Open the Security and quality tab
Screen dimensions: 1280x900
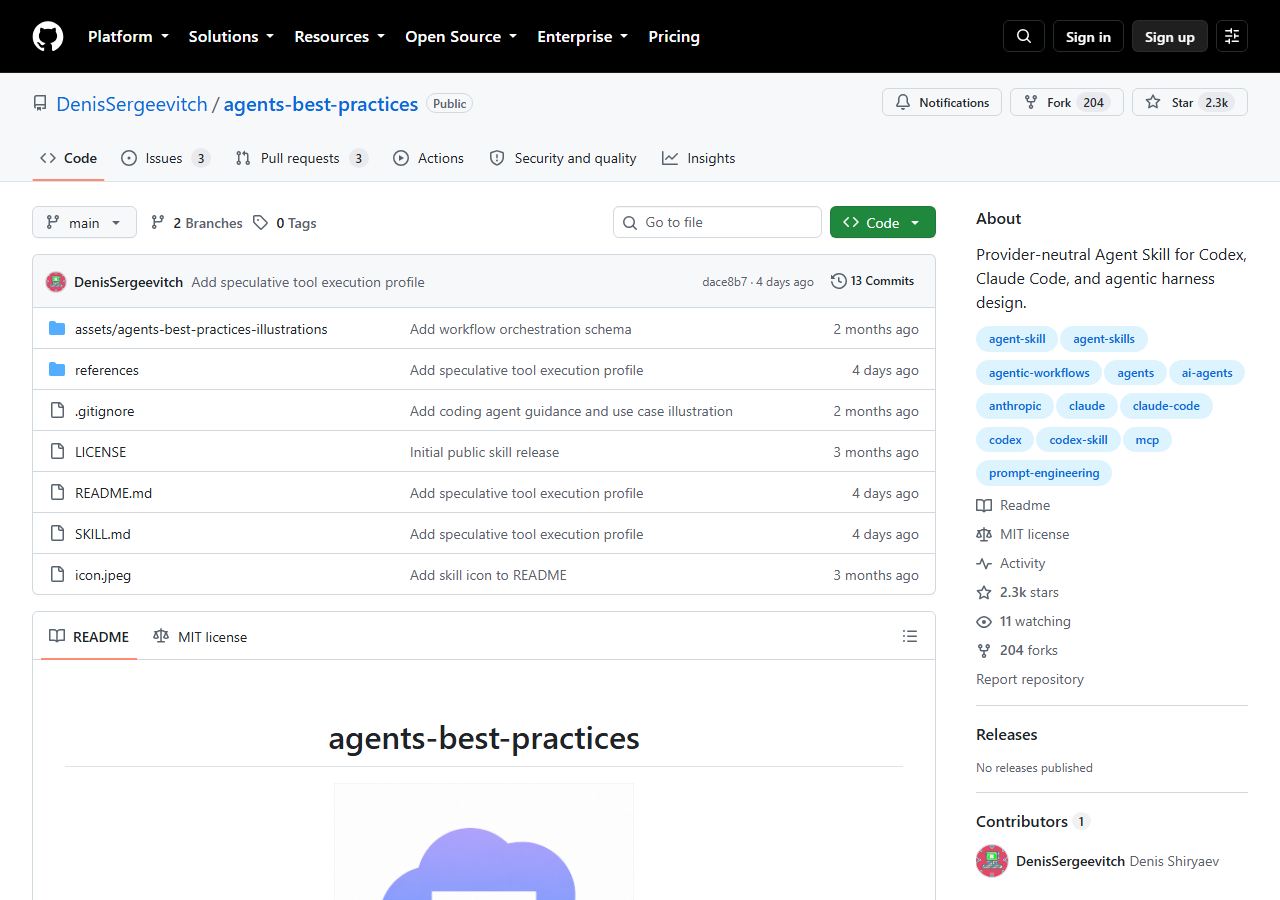[x=563, y=158]
